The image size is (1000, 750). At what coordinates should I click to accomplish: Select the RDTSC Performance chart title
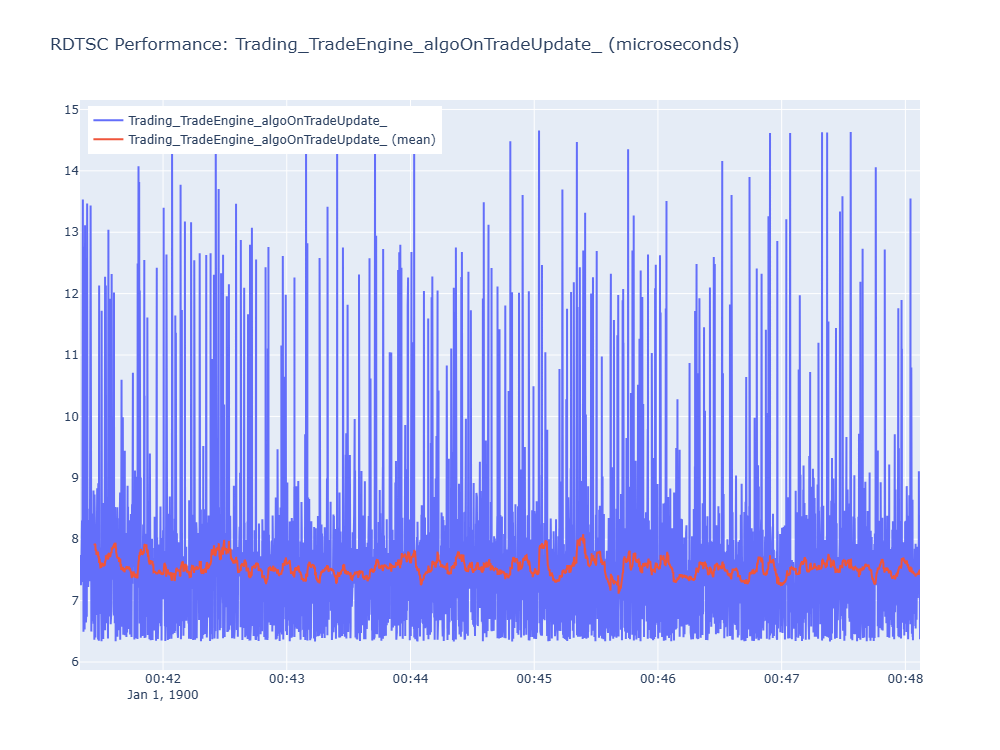pos(394,44)
